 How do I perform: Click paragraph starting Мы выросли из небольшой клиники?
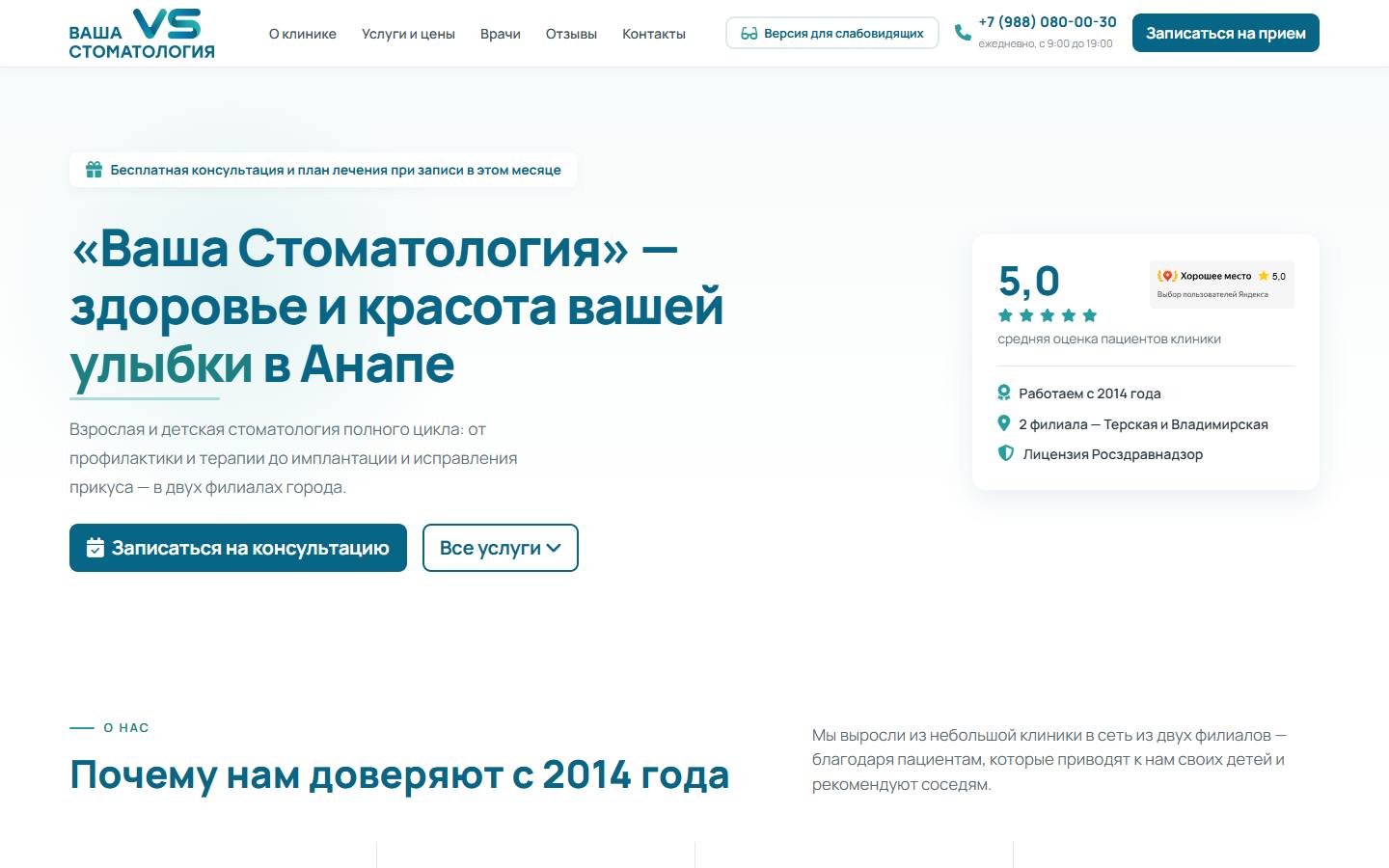click(1049, 760)
